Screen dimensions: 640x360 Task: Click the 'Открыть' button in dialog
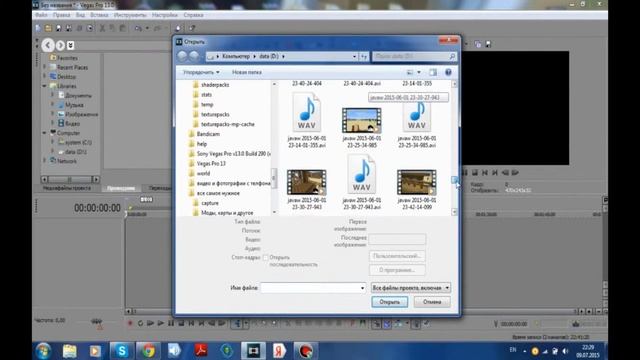390,302
